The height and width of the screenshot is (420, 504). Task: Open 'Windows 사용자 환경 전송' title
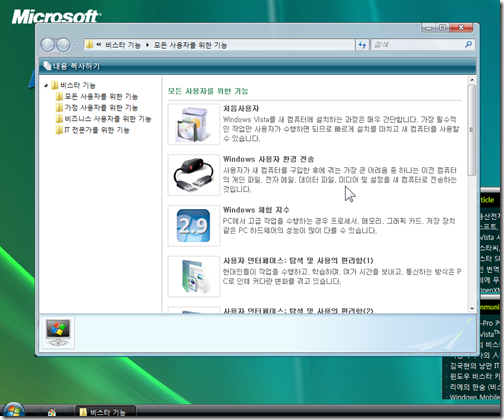(269, 159)
